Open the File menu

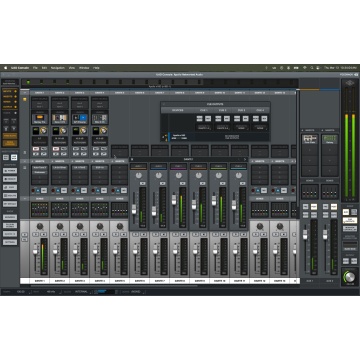[35, 68]
